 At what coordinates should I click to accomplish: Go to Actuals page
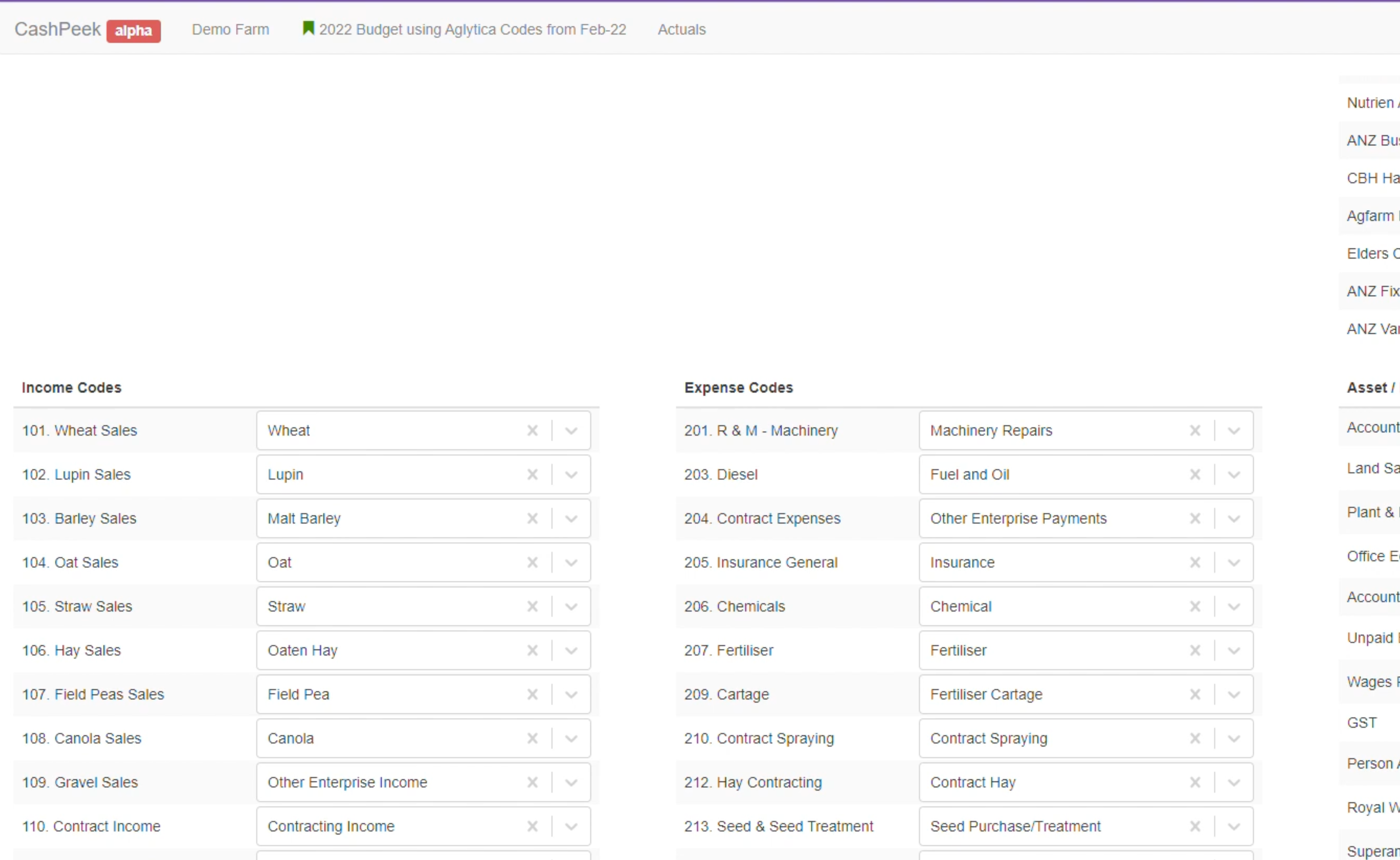tap(681, 29)
